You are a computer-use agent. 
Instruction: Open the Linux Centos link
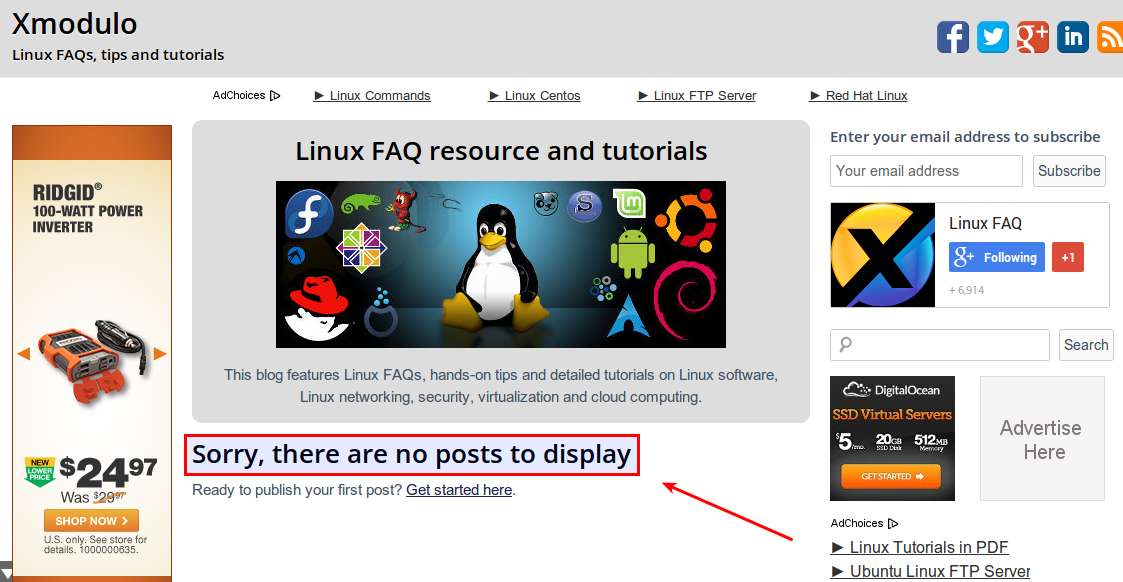tap(534, 96)
